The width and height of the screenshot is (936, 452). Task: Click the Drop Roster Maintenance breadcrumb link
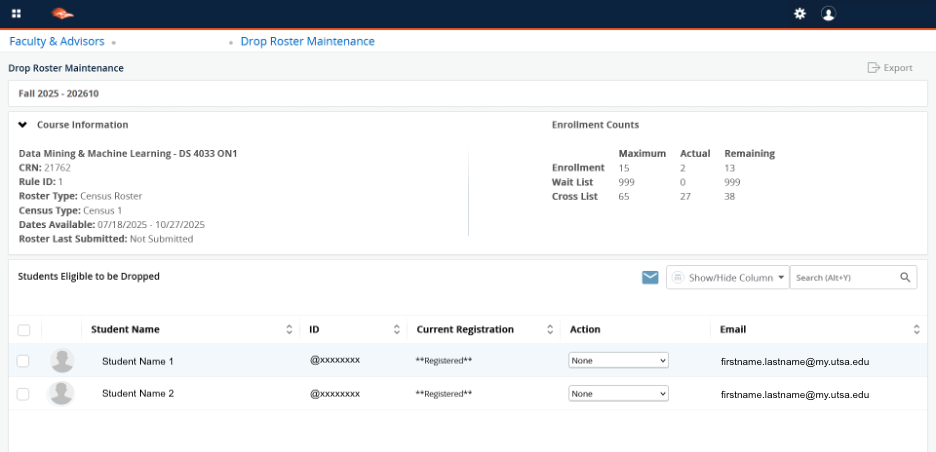tap(307, 42)
